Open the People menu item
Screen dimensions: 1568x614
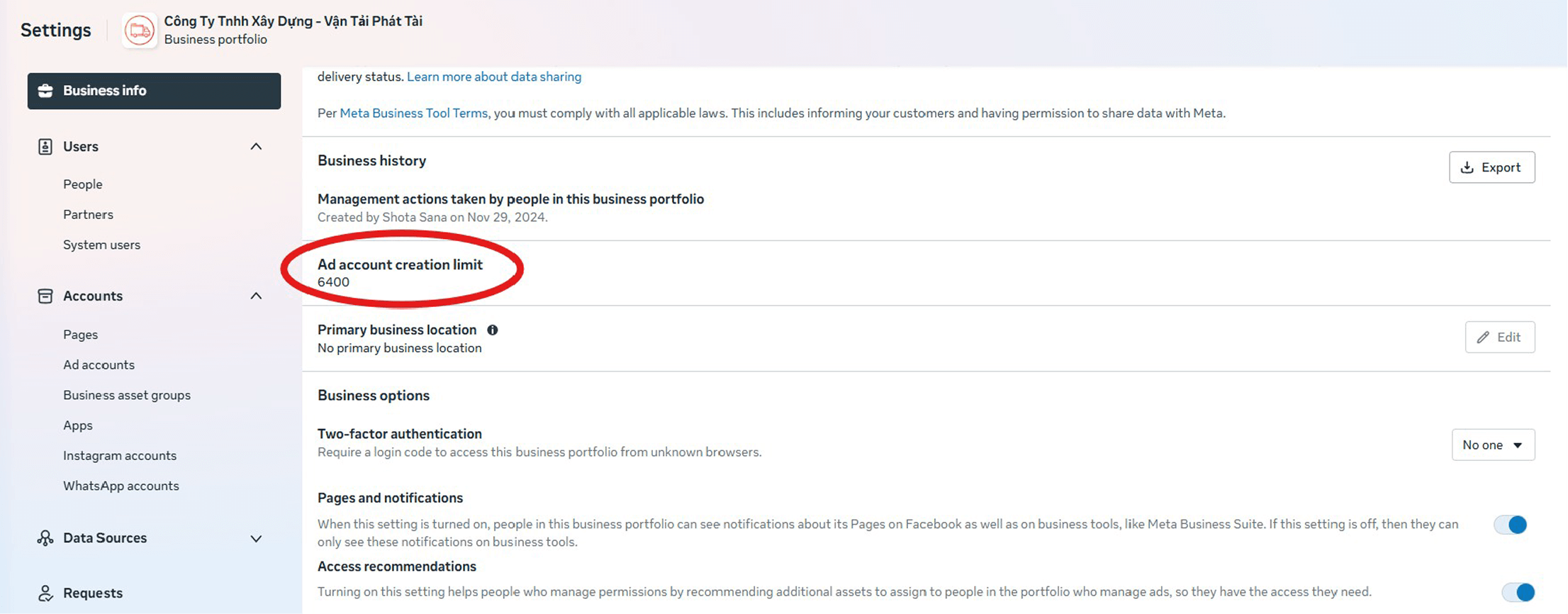pos(83,184)
